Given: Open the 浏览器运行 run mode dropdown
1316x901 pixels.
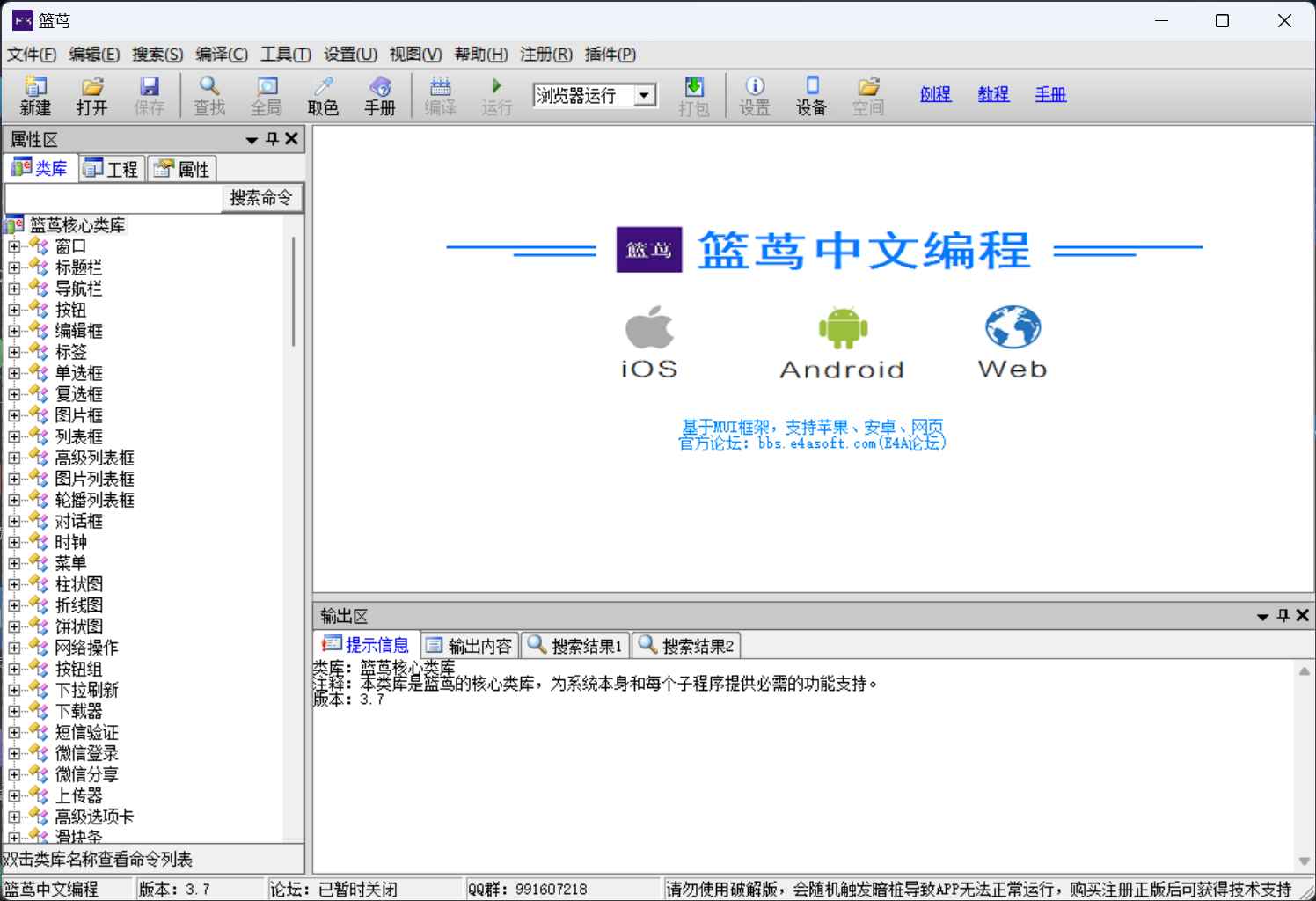Looking at the screenshot, I should (x=645, y=95).
